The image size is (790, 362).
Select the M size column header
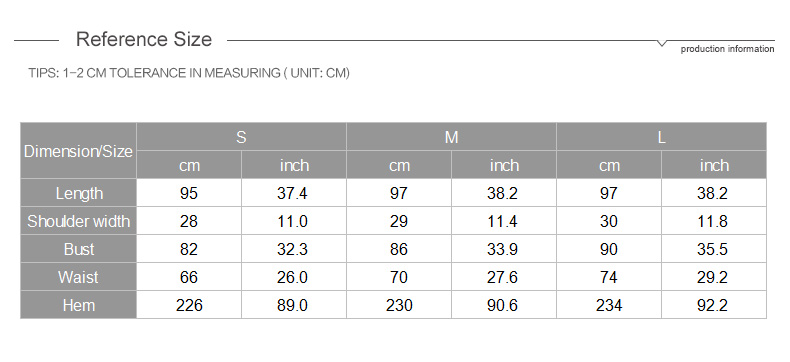pos(451,136)
